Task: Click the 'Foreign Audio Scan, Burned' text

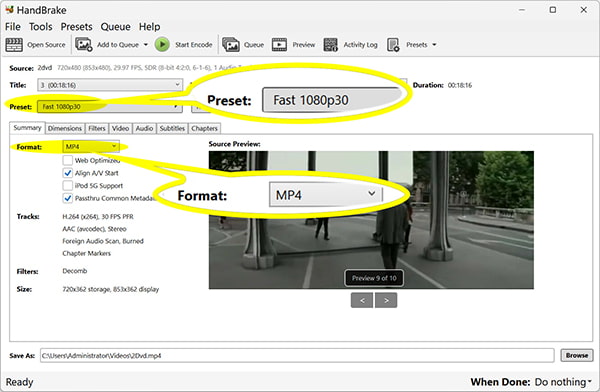Action: click(x=103, y=241)
